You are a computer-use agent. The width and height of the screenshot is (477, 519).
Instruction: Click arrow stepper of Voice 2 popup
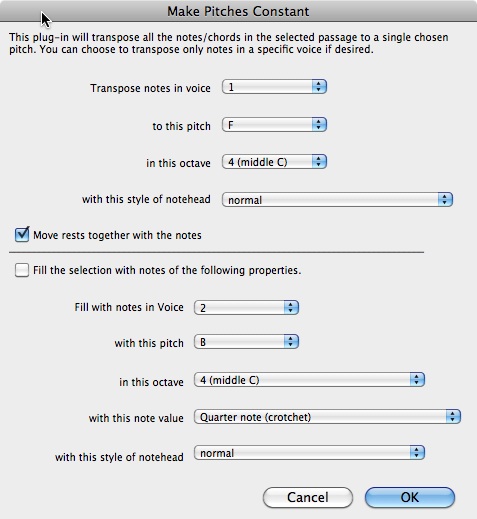(x=291, y=307)
